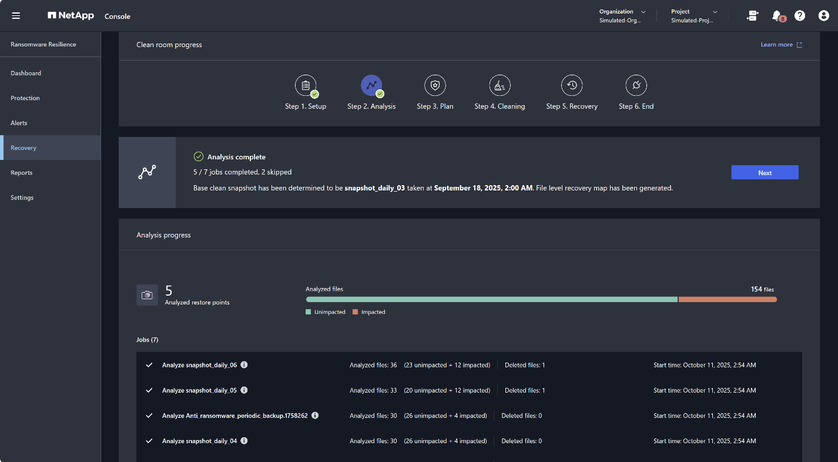This screenshot has height=462, width=838.
Task: Show info for Analyze snapshot_daily_06
Action: pyautogui.click(x=244, y=365)
